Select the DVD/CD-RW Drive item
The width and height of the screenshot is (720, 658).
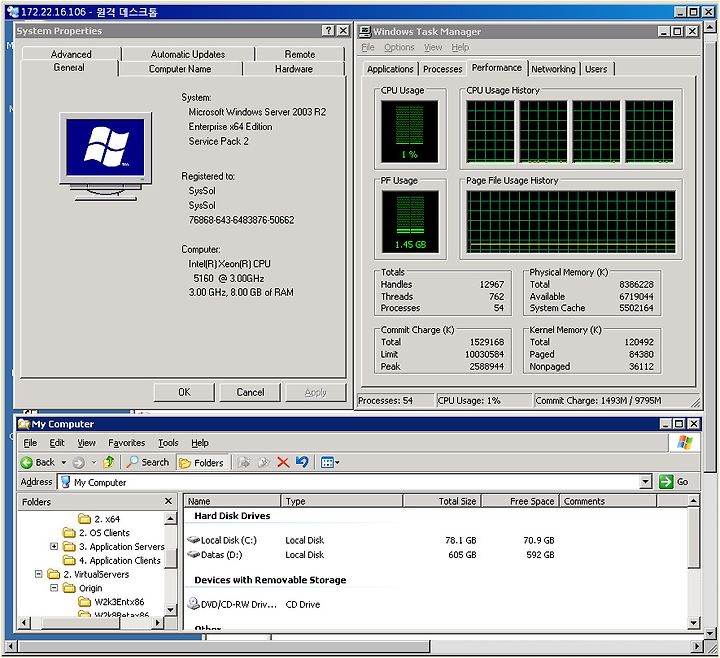pyautogui.click(x=232, y=604)
